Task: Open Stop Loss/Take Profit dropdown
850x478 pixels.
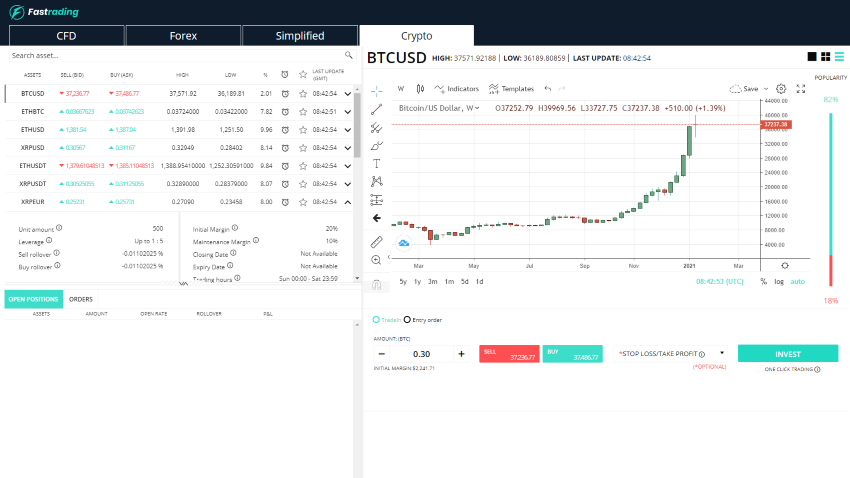Action: 671,353
